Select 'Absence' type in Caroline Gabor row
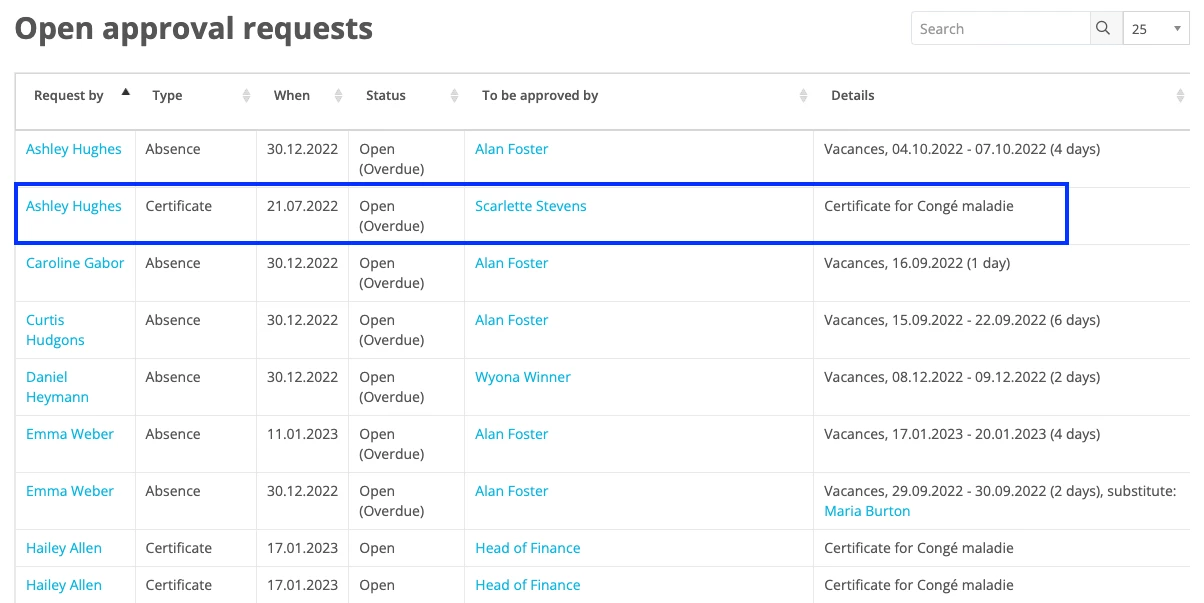 pyautogui.click(x=173, y=263)
